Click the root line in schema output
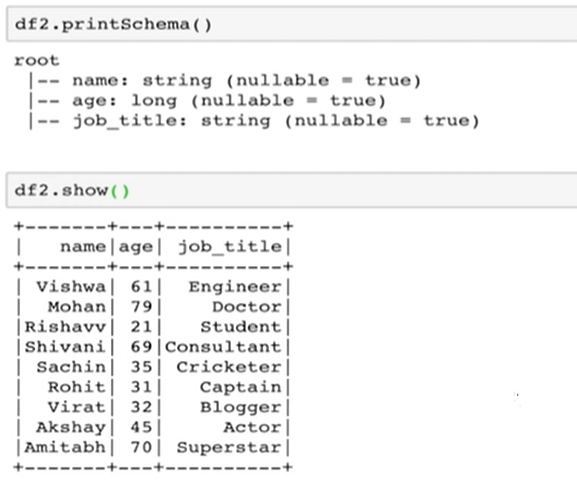This screenshot has height=485, width=577. coord(36,60)
